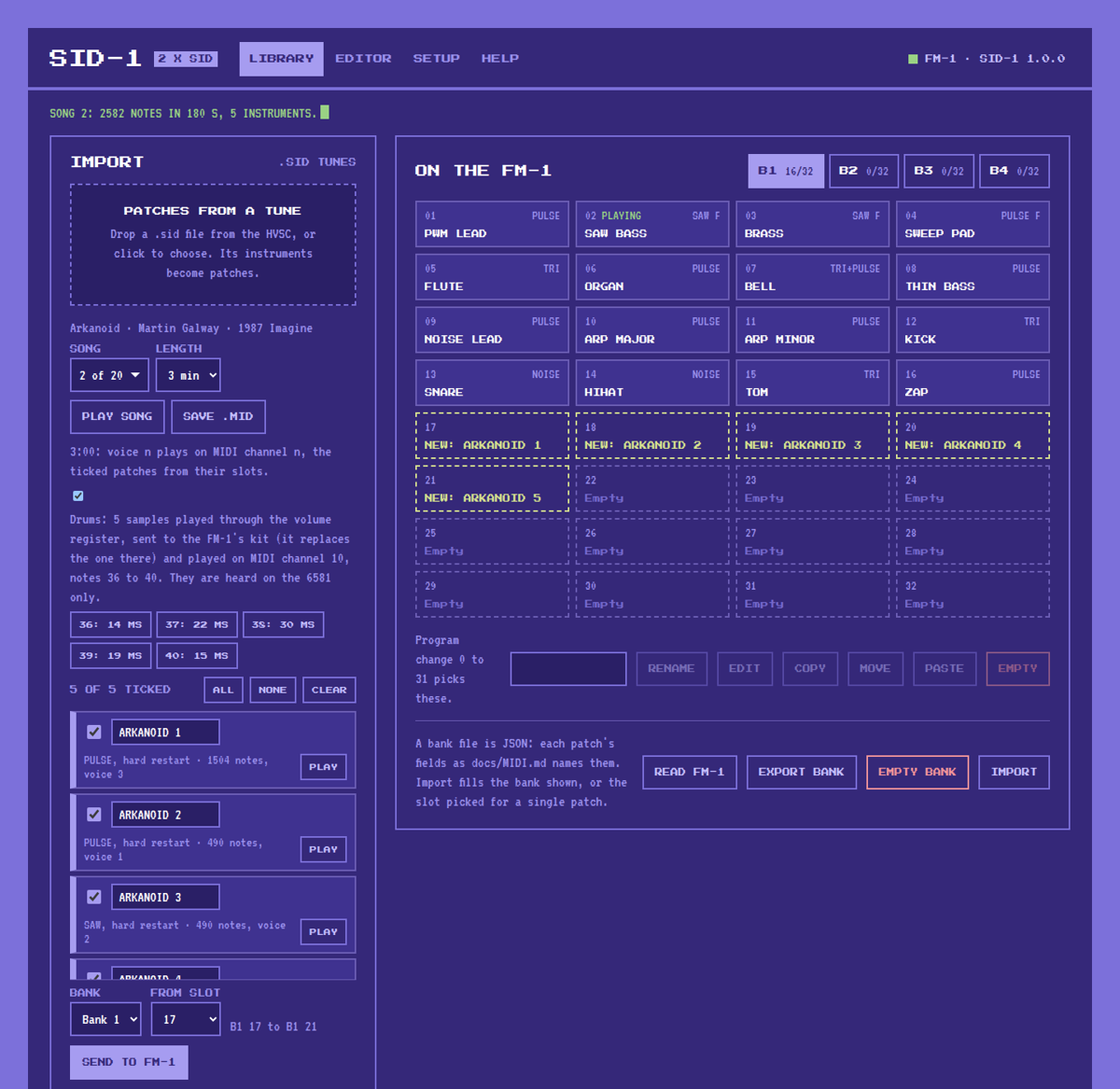Edit the Arkanoid 1 name field
The height and width of the screenshot is (1089, 1120).
coord(165,733)
